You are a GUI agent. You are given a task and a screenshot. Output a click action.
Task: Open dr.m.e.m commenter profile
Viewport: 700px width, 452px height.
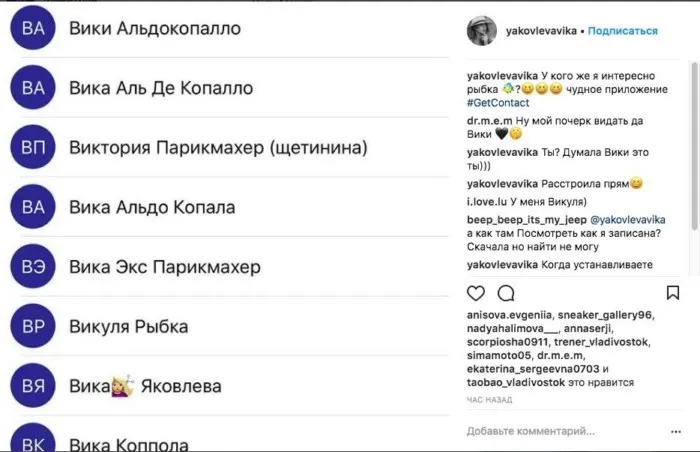coord(490,119)
